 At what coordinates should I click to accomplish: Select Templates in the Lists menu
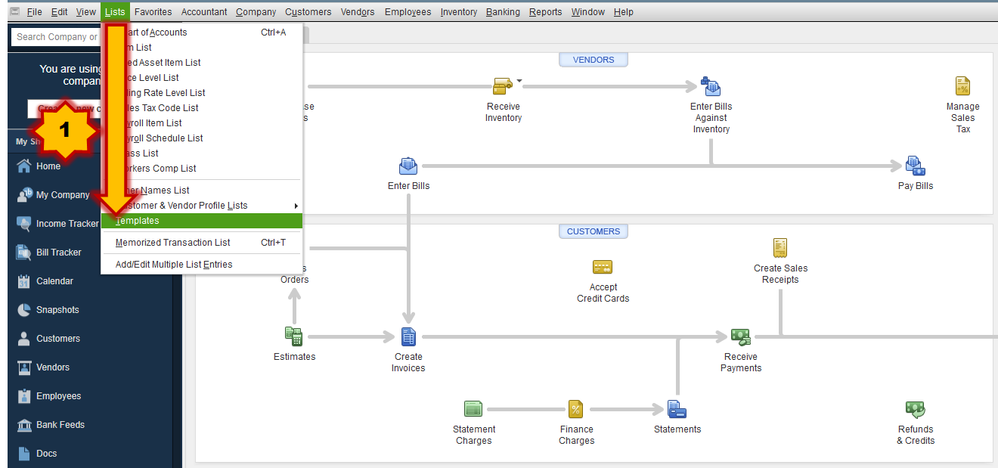(202, 220)
